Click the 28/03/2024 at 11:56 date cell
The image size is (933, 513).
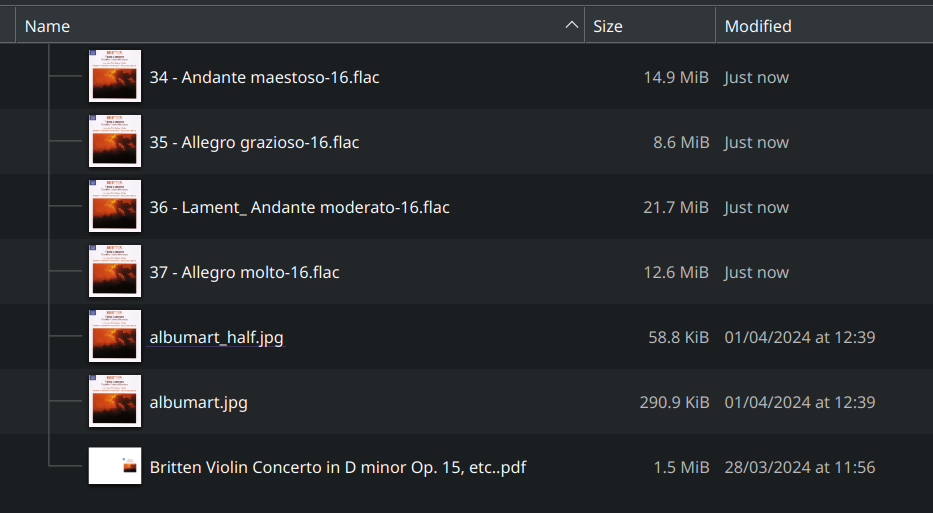tap(799, 467)
